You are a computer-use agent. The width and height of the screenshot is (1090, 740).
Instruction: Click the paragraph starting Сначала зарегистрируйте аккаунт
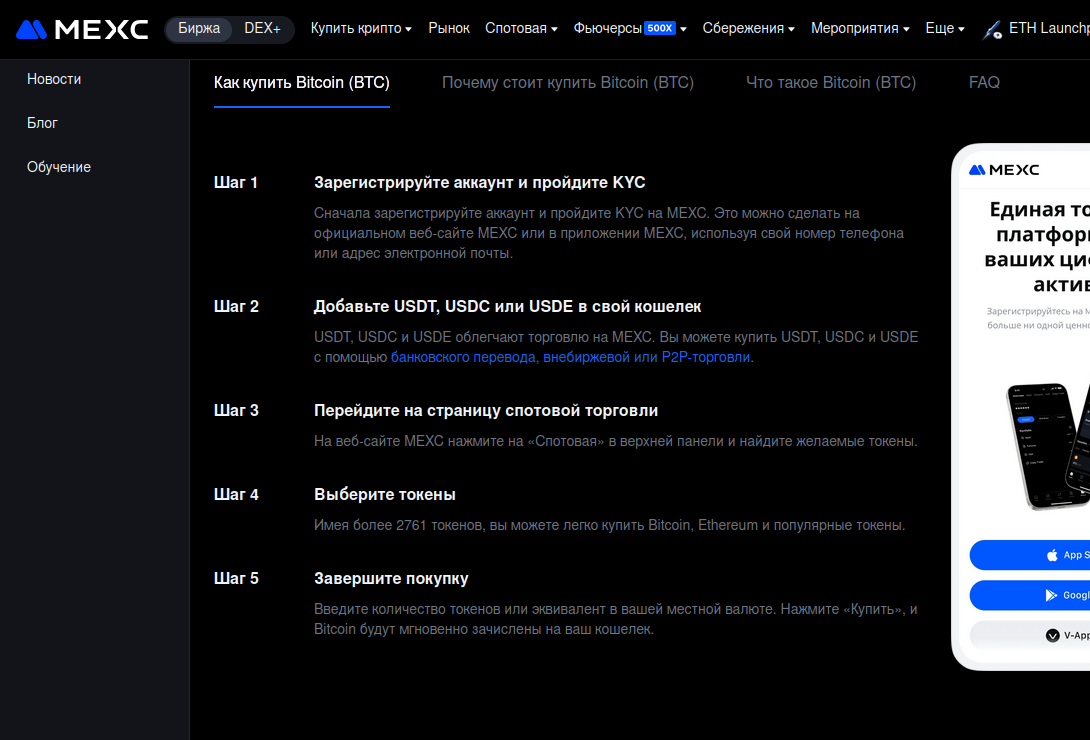(x=609, y=233)
